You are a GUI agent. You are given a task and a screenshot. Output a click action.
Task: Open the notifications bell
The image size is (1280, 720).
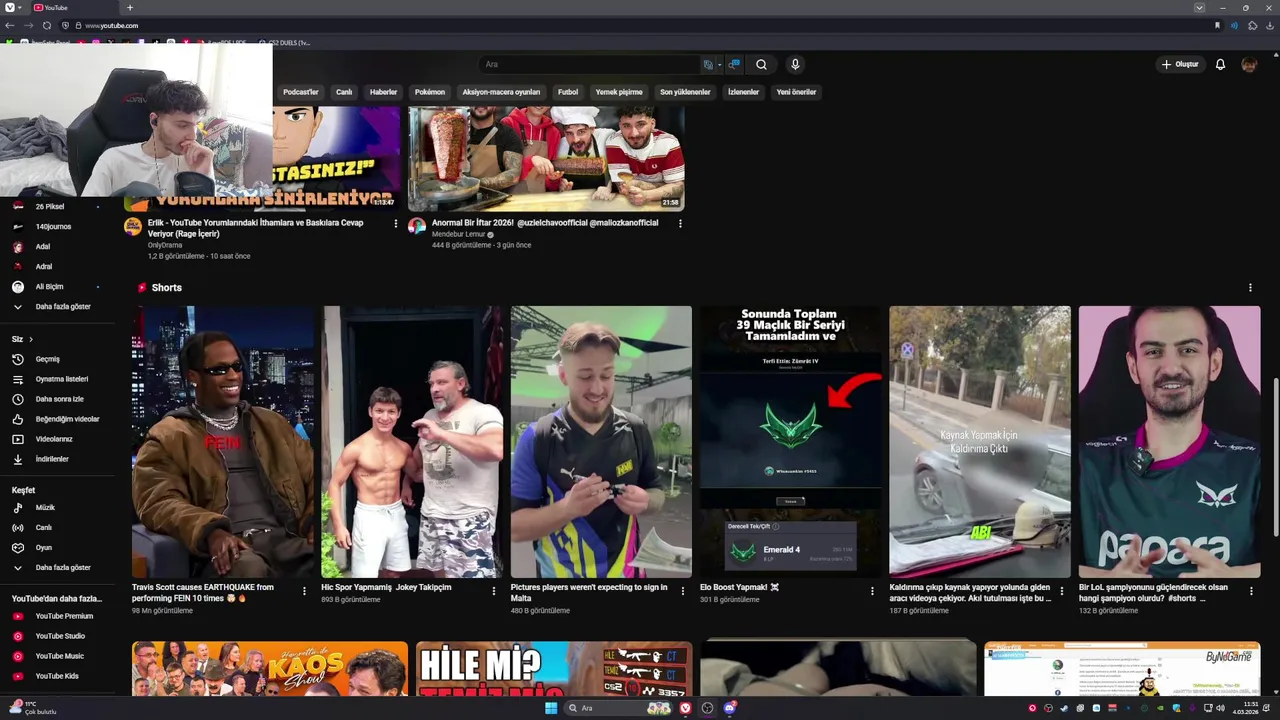(x=1220, y=64)
